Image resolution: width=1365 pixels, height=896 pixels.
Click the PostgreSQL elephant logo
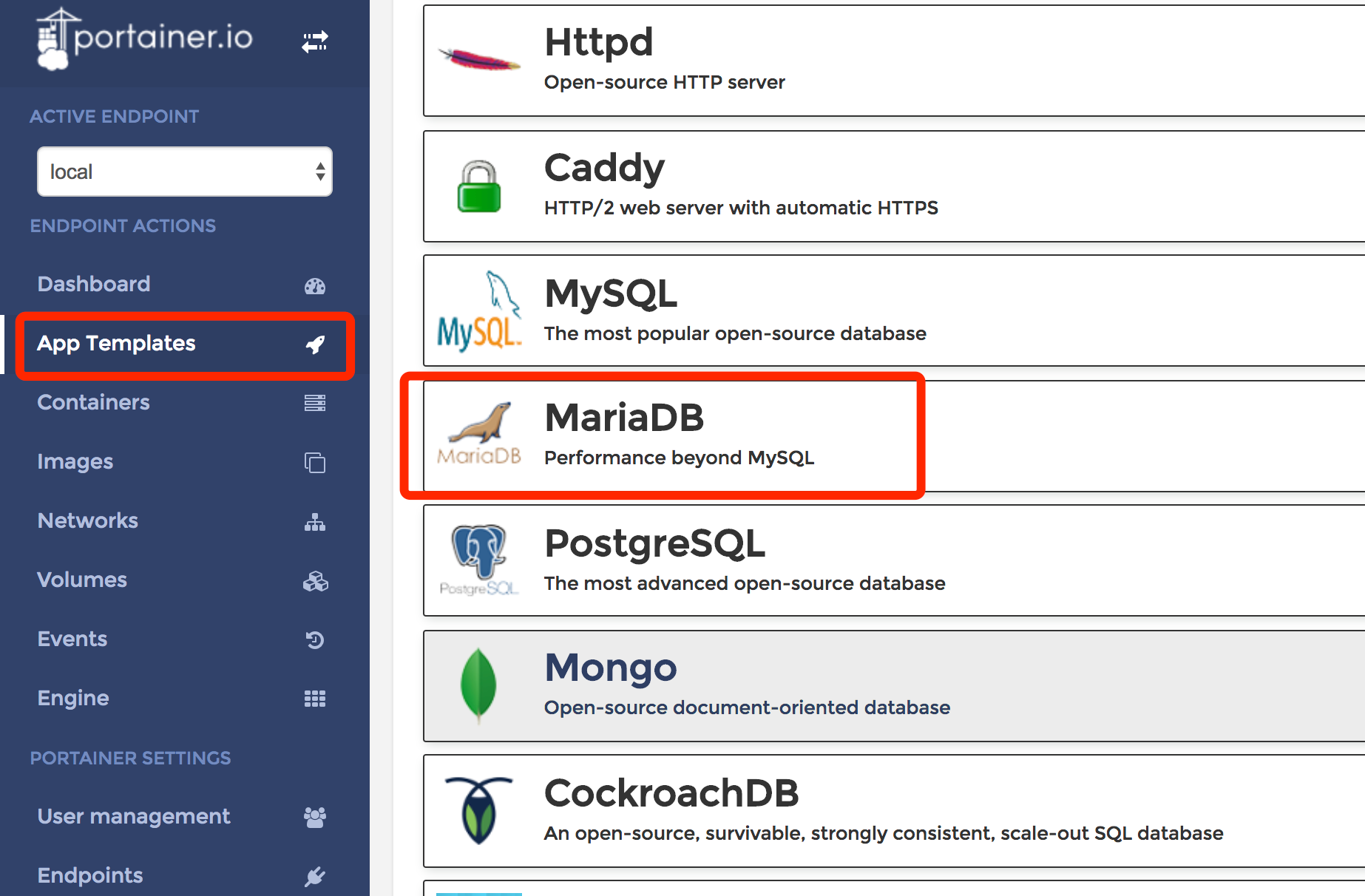(x=479, y=560)
